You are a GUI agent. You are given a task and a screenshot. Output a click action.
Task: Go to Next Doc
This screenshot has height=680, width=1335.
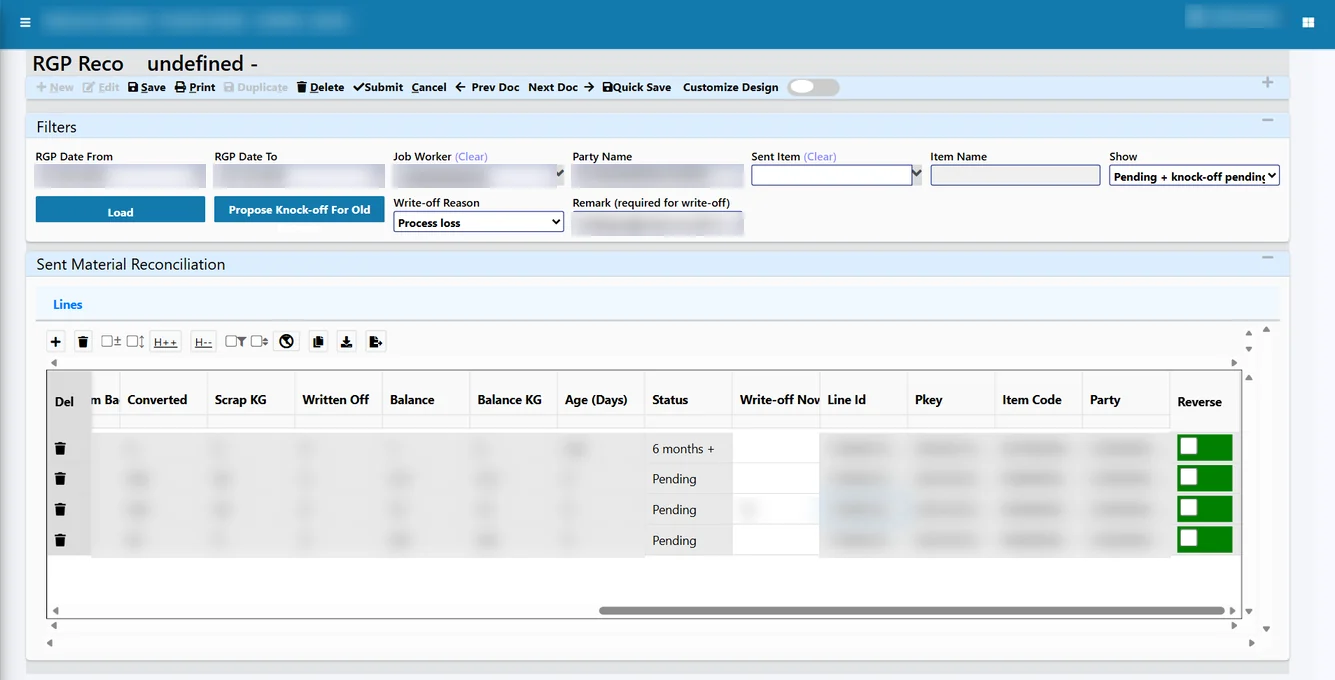click(561, 87)
